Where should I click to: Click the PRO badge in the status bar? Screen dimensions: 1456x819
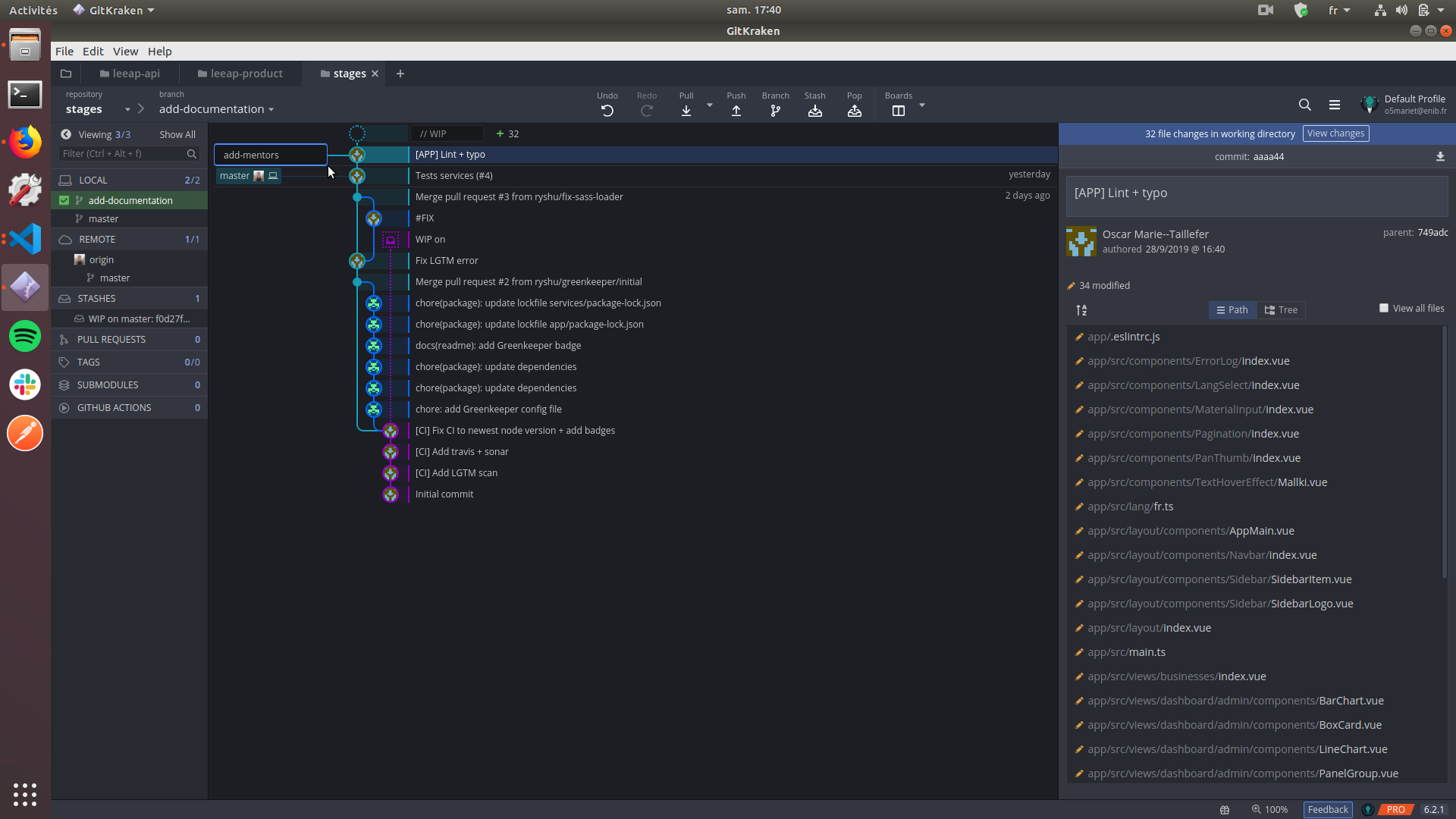(1396, 810)
